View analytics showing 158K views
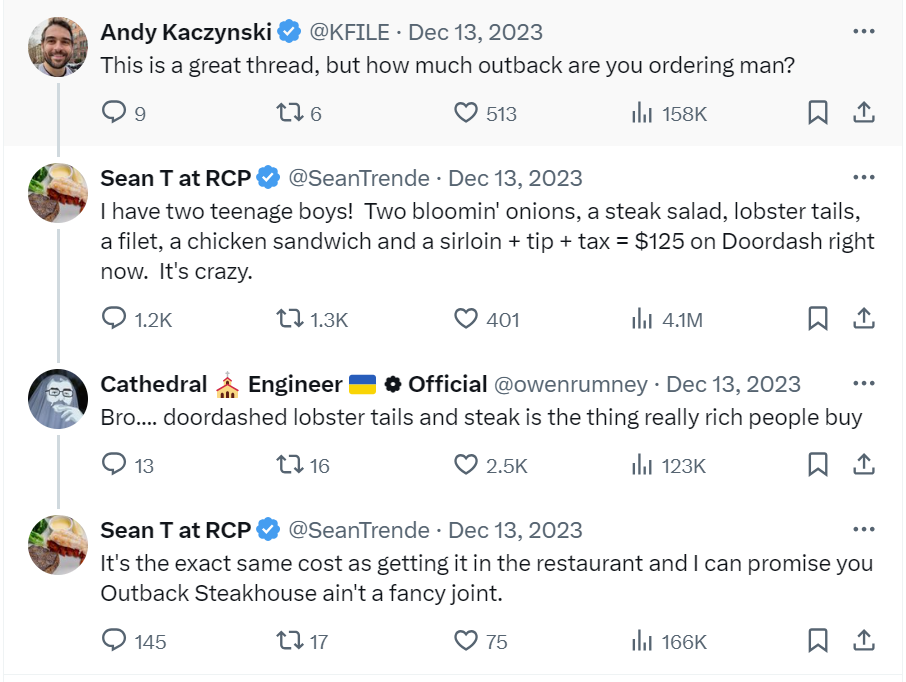 669,113
